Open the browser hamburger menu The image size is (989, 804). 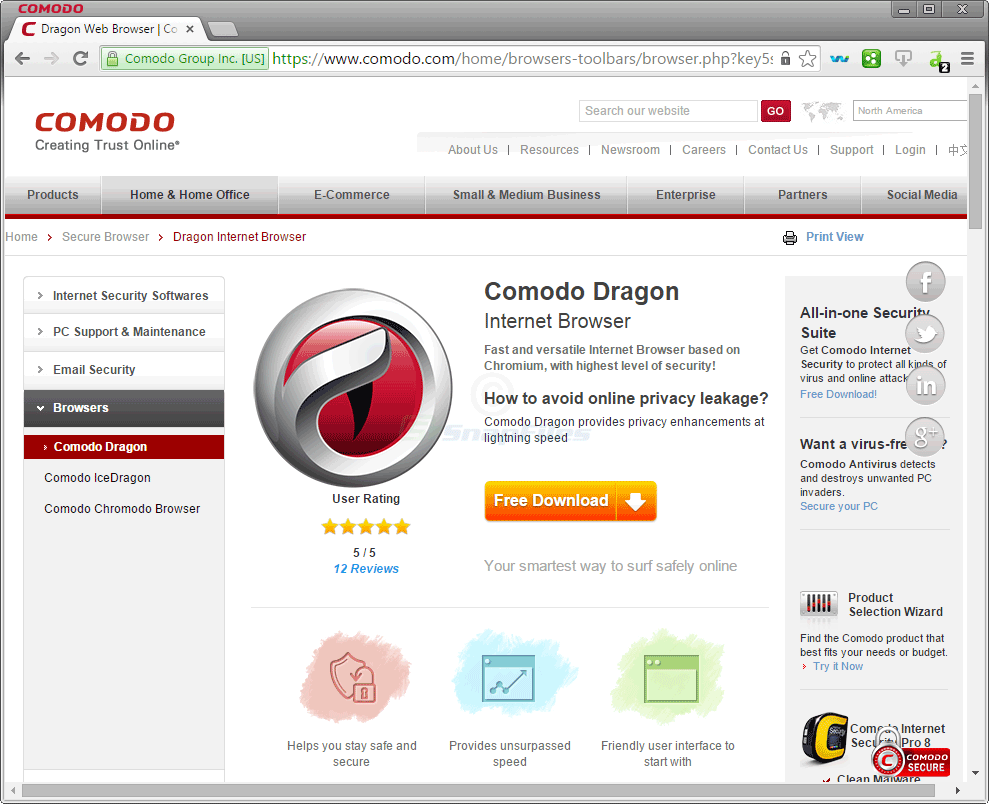click(968, 59)
